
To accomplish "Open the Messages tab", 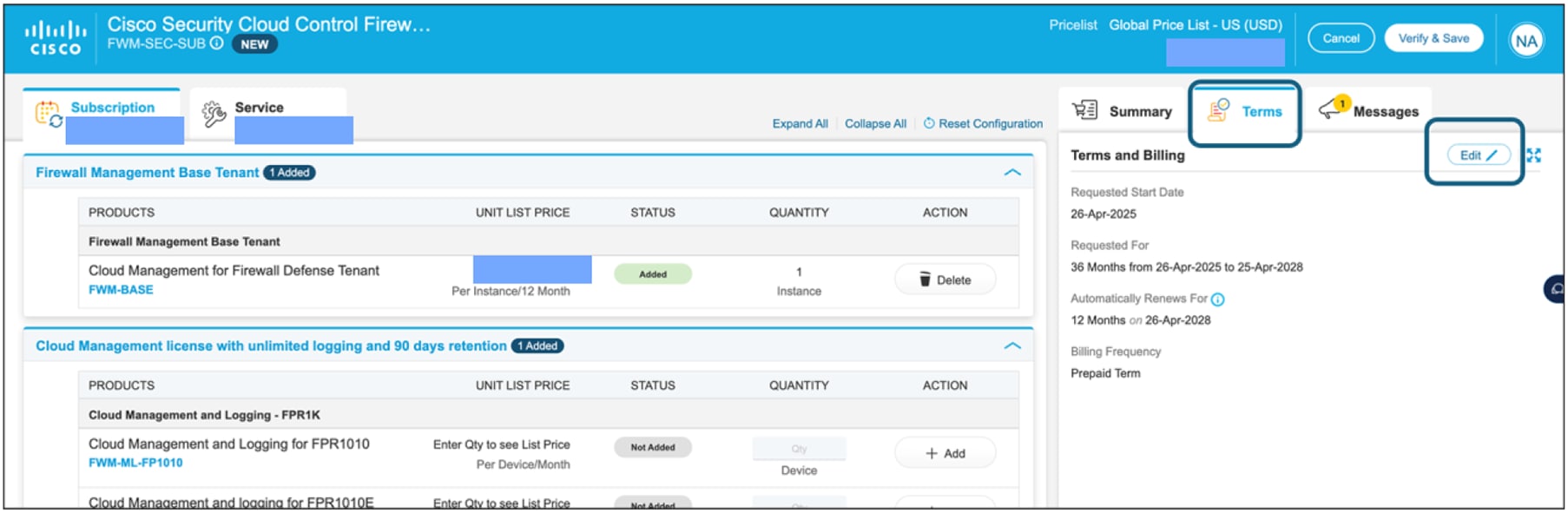I will (x=1368, y=111).
